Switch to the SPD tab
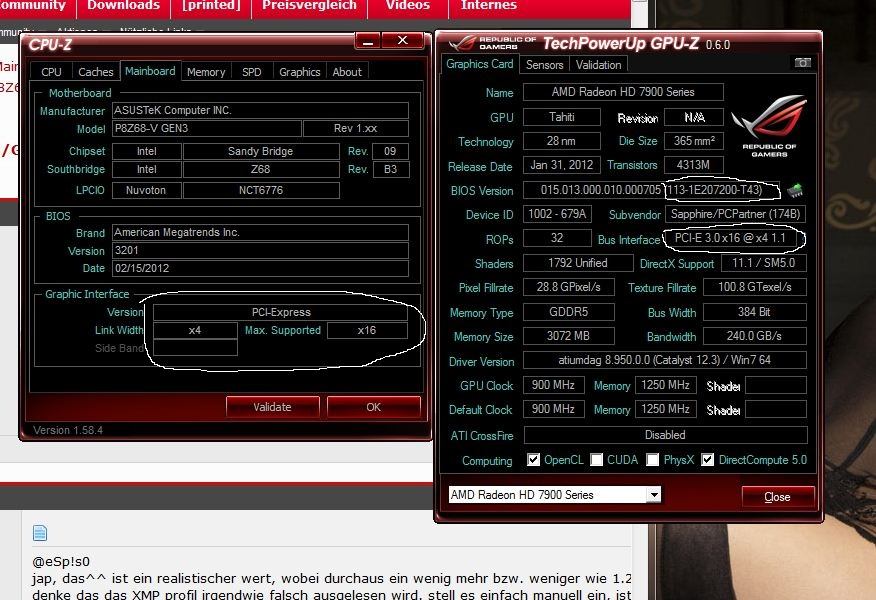 tap(251, 72)
